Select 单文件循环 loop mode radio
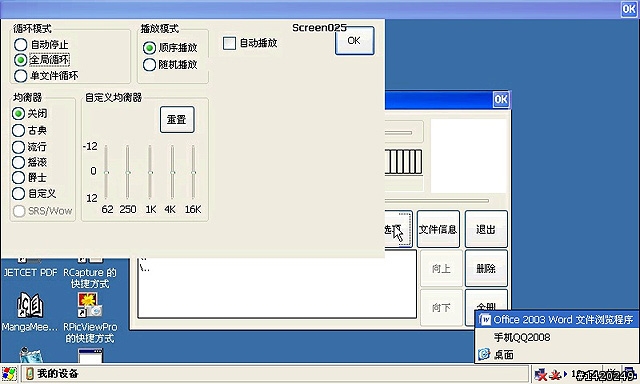Image resolution: width=640 pixels, height=384 pixels. point(20,75)
